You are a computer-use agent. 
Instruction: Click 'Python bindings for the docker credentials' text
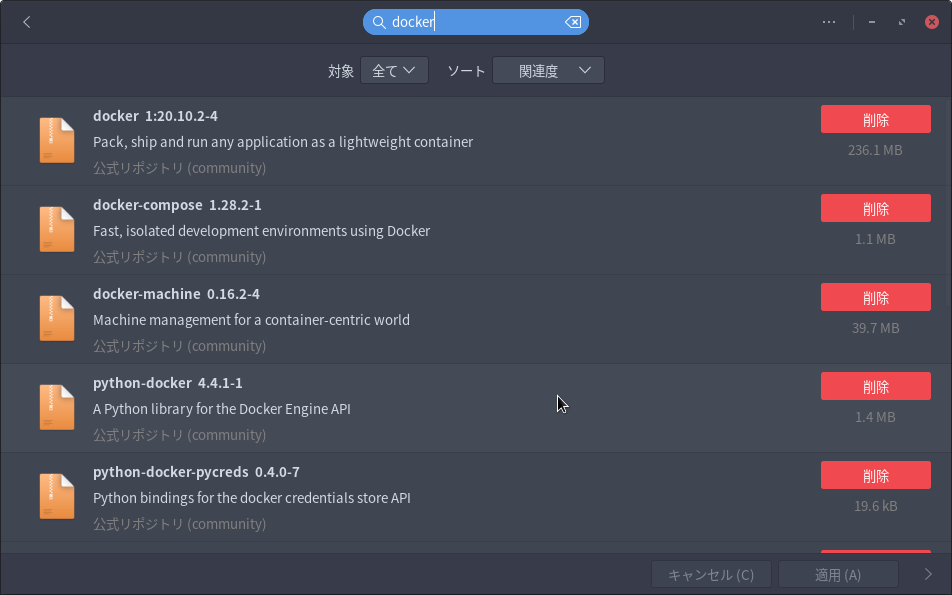(251, 498)
